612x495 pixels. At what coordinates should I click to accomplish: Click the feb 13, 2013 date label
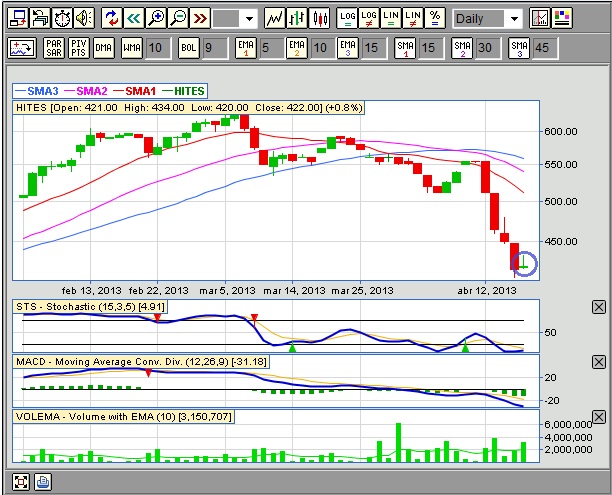tap(91, 290)
